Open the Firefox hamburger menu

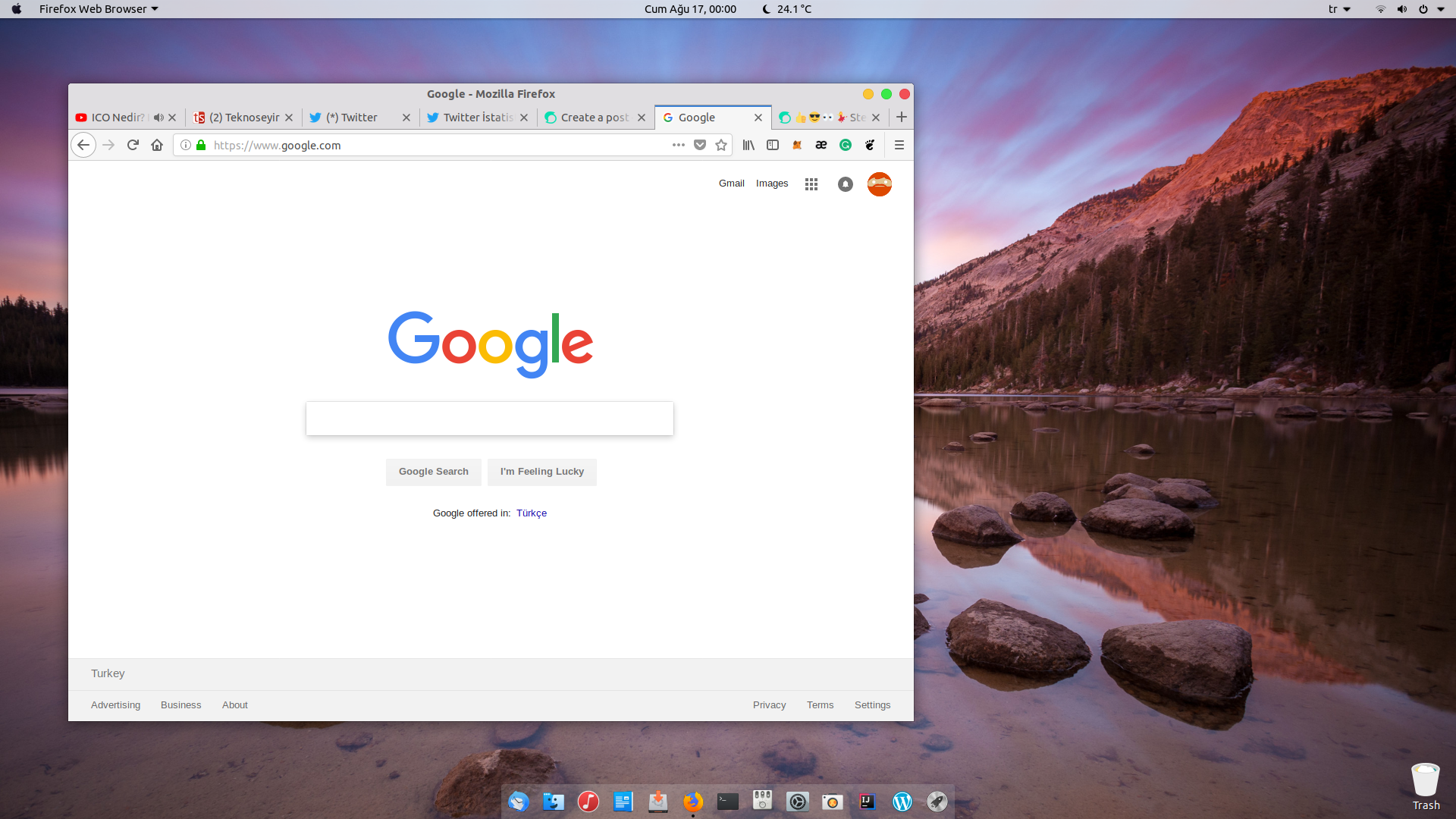(x=899, y=145)
